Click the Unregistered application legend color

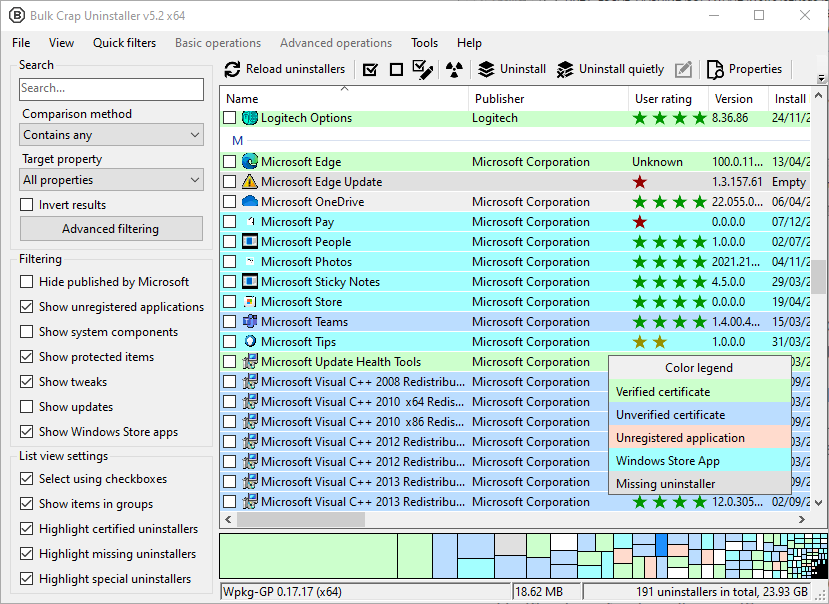point(699,438)
